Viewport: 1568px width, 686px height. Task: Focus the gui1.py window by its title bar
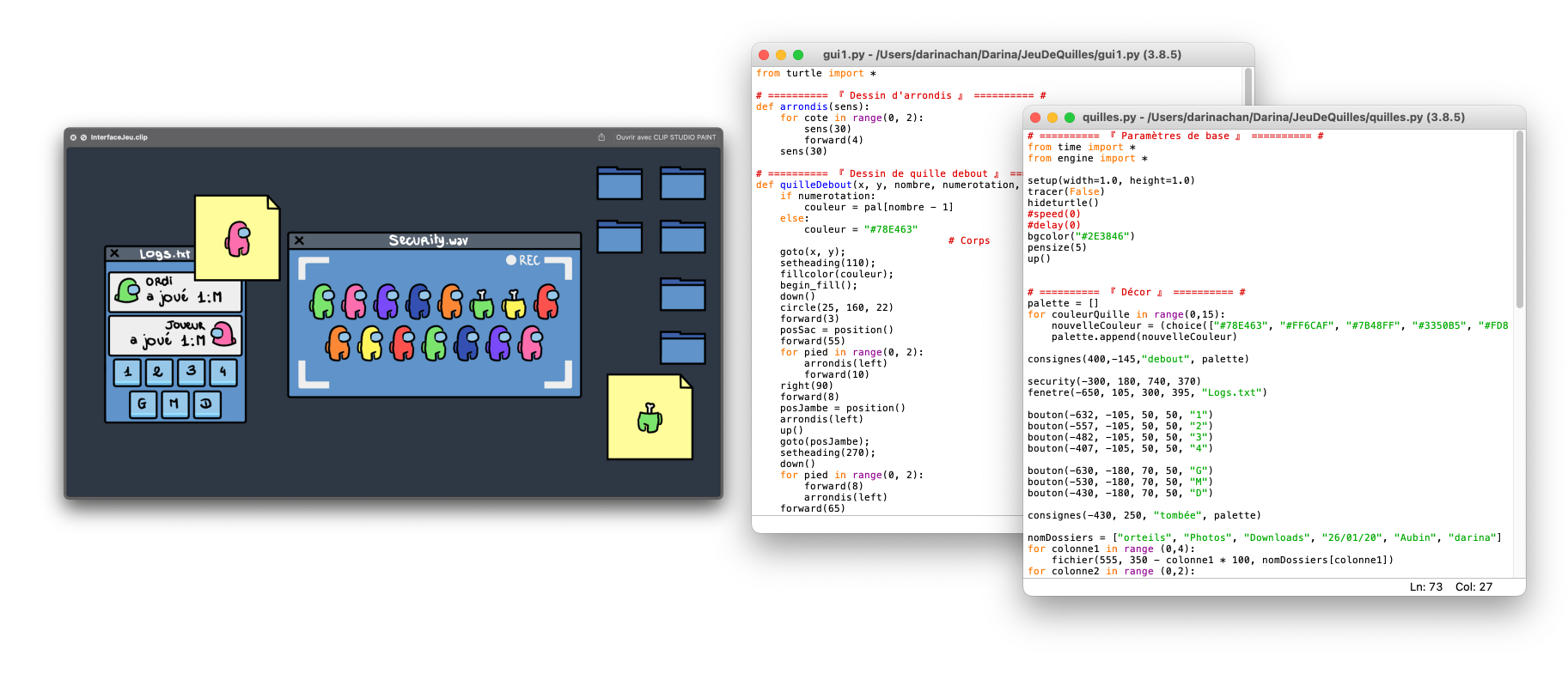pos(1003,55)
